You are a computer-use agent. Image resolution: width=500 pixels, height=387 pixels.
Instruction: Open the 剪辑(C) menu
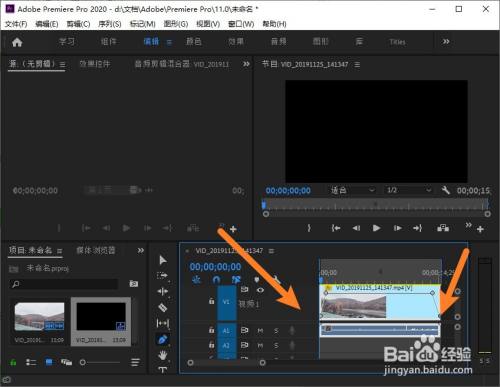click(x=78, y=24)
